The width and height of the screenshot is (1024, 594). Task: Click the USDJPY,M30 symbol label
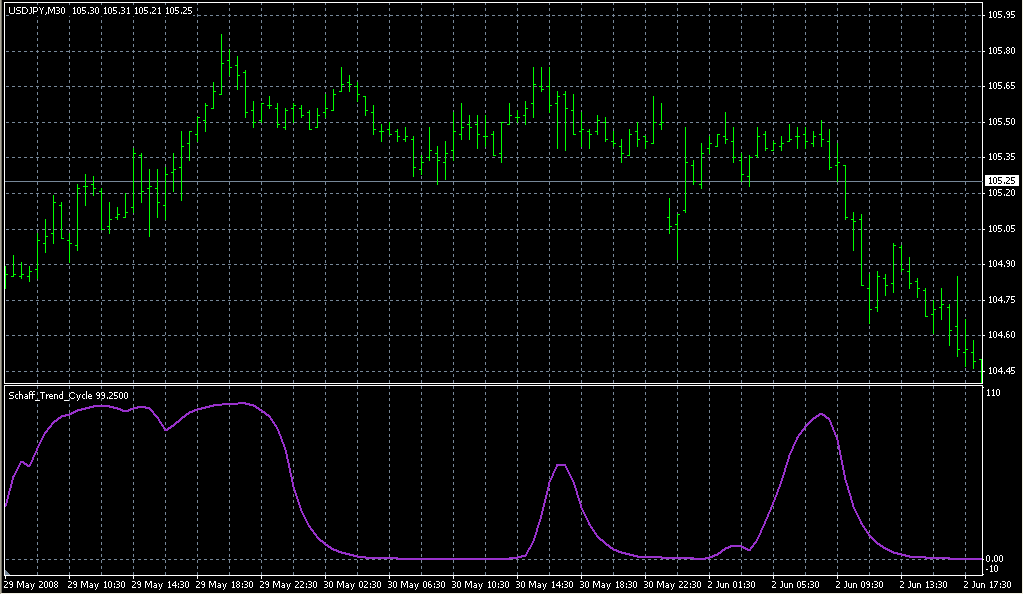36,9
